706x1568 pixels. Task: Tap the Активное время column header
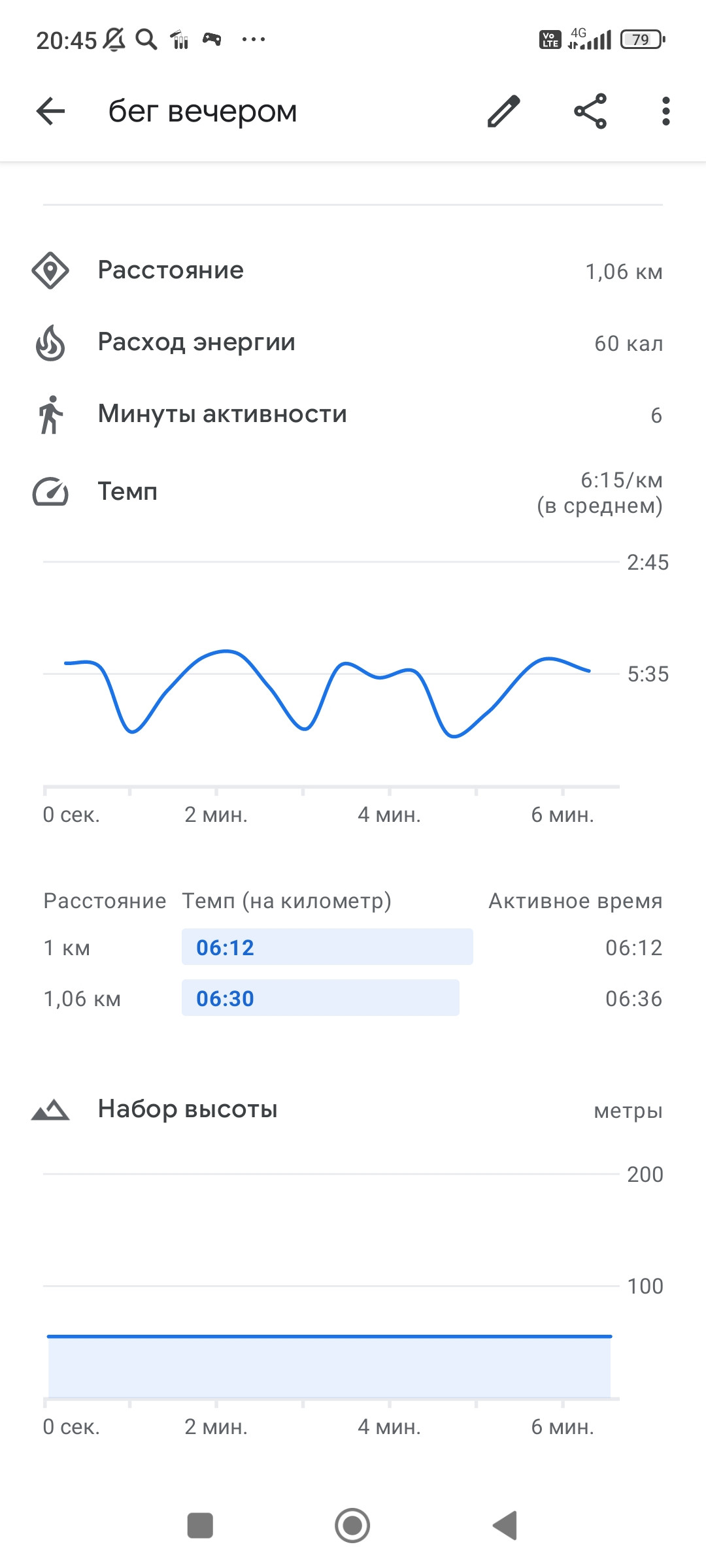[x=575, y=901]
